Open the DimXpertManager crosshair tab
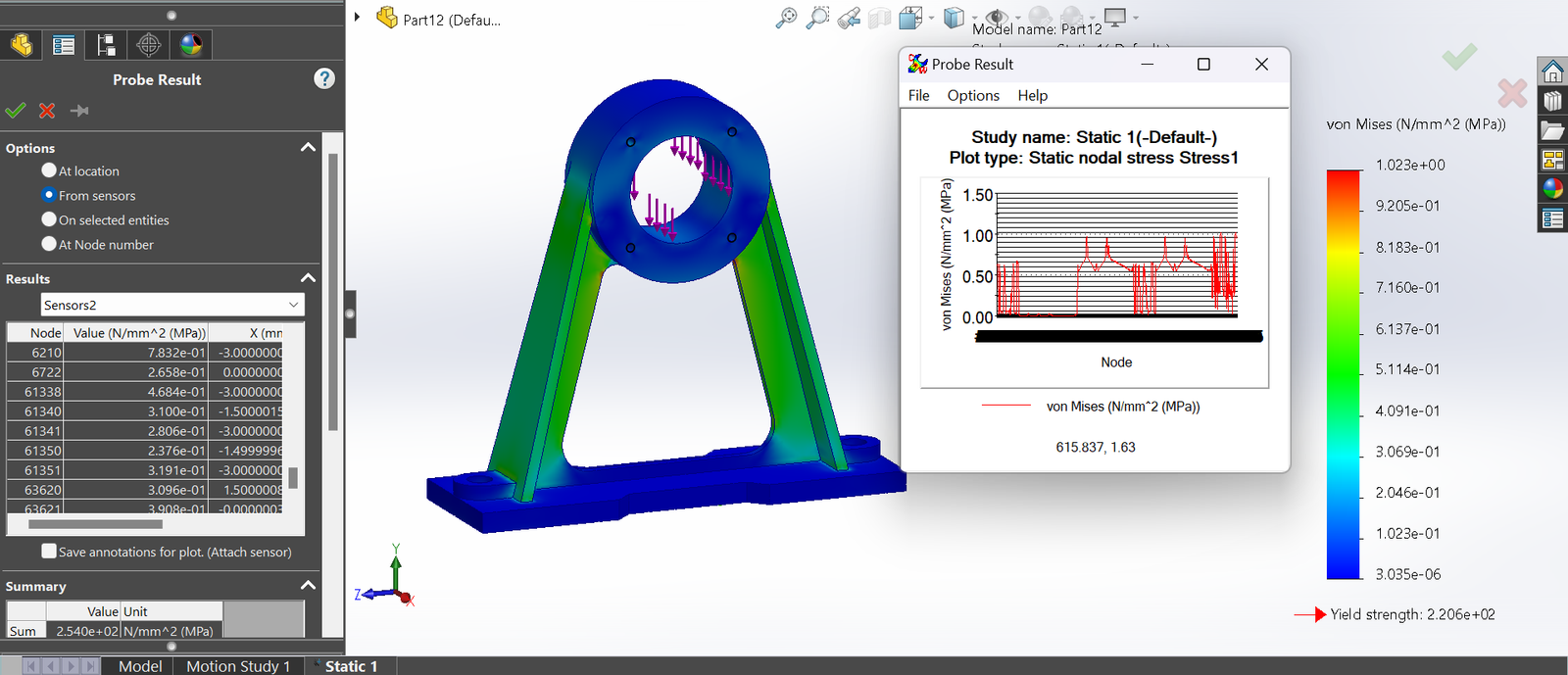The height and width of the screenshot is (675, 1568). (x=148, y=45)
